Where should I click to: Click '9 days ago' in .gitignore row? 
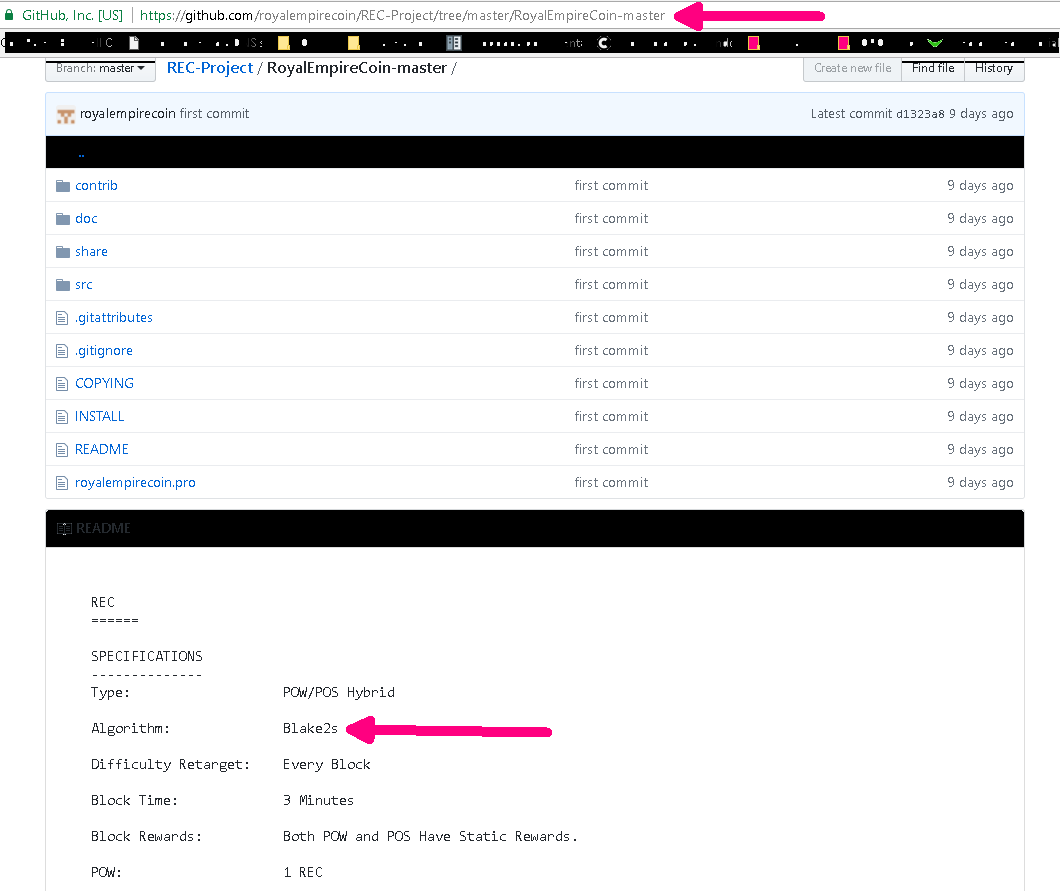point(980,351)
